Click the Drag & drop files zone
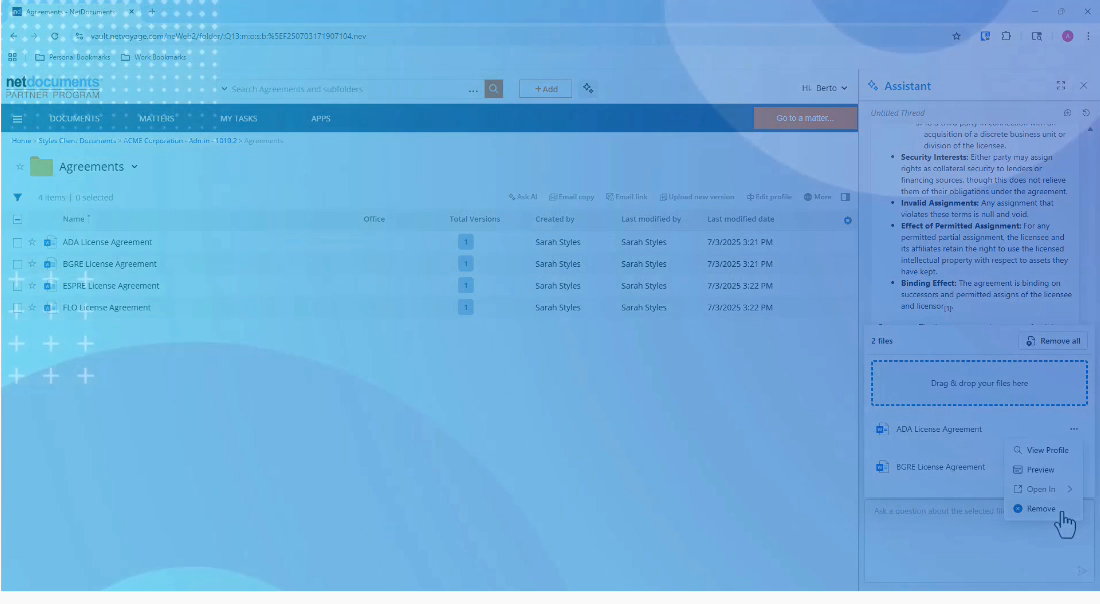Viewport: 1100px width, 604px height. point(979,383)
